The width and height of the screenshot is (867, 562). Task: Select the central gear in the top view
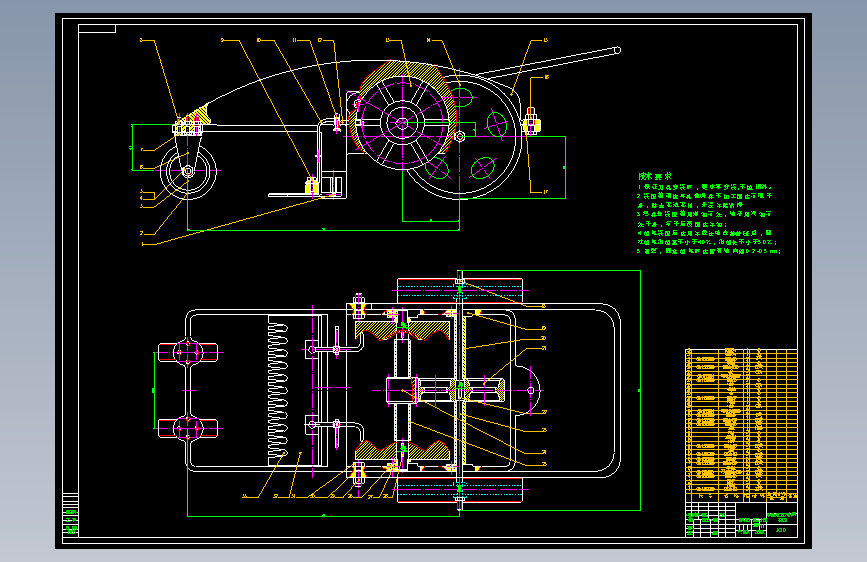click(x=461, y=390)
